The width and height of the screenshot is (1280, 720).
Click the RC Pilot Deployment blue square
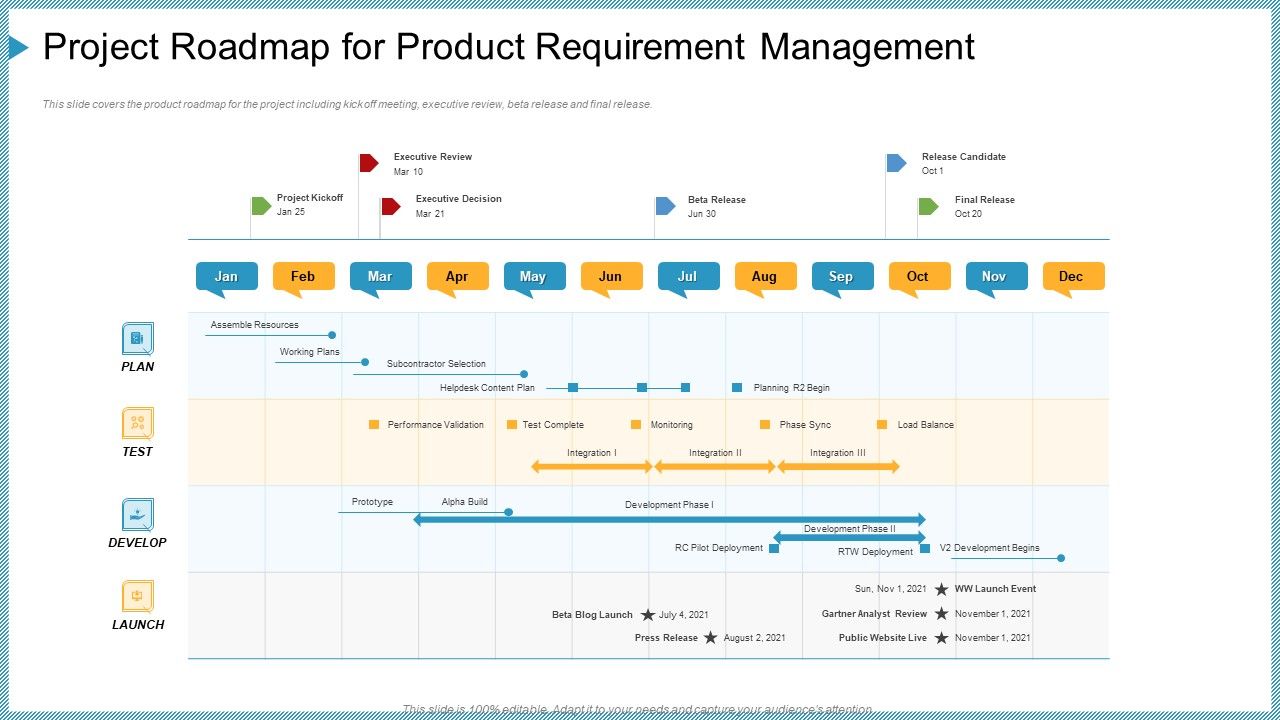(774, 548)
